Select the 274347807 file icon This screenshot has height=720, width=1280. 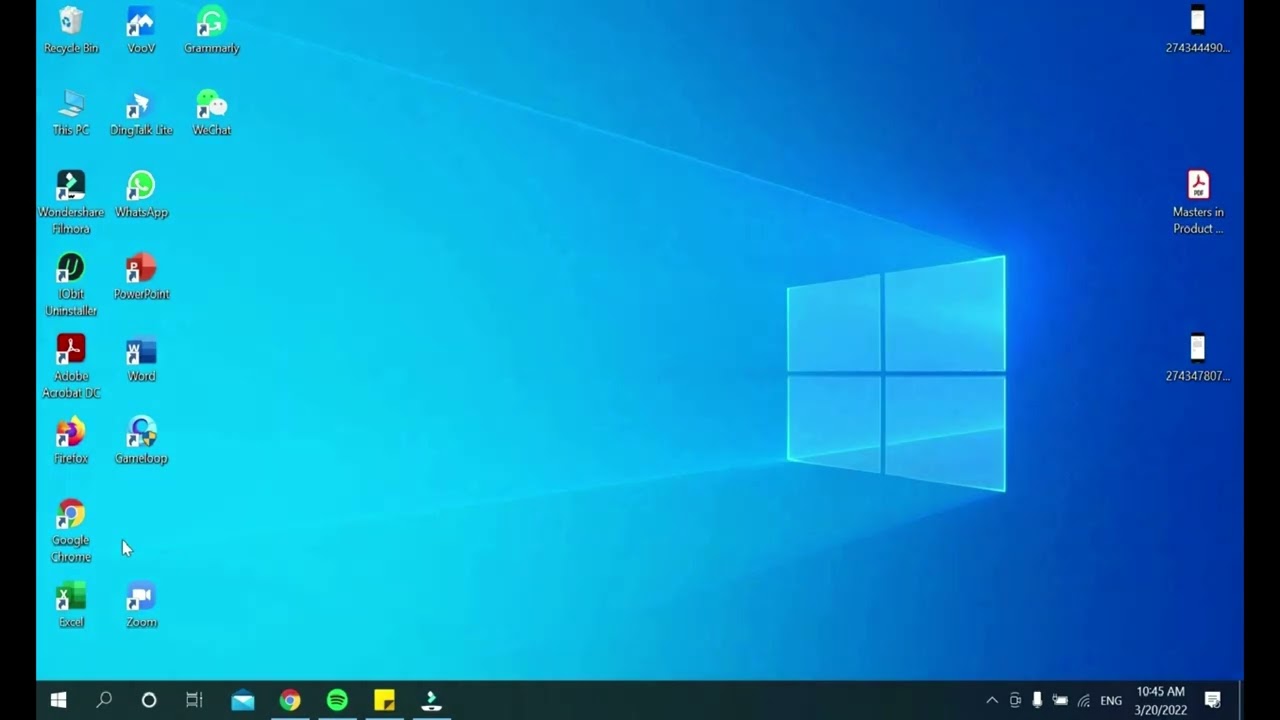tap(1198, 358)
